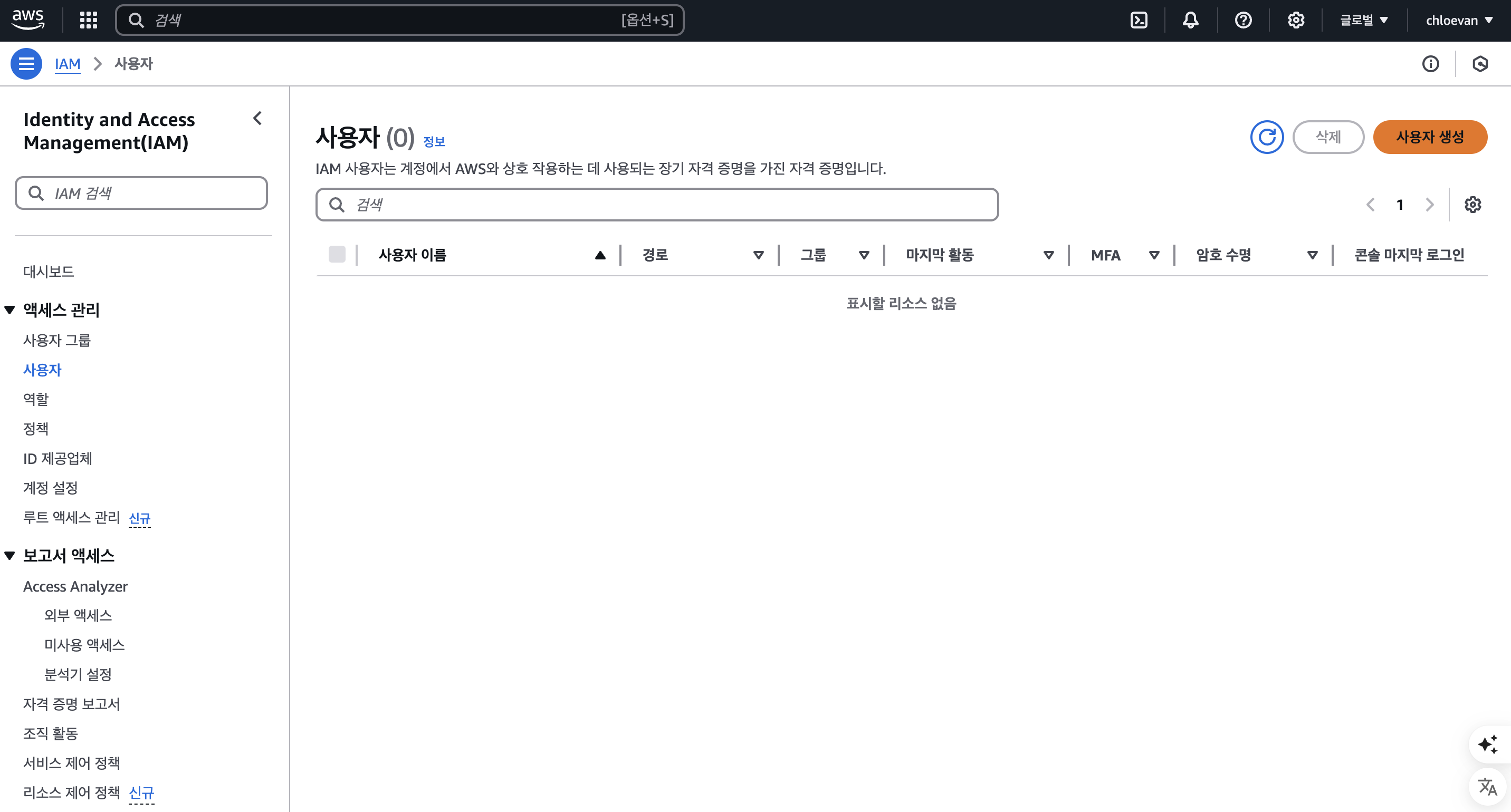Screen dimensions: 1511x812
Task: Click the IAM refresh icon
Action: [x=1267, y=137]
